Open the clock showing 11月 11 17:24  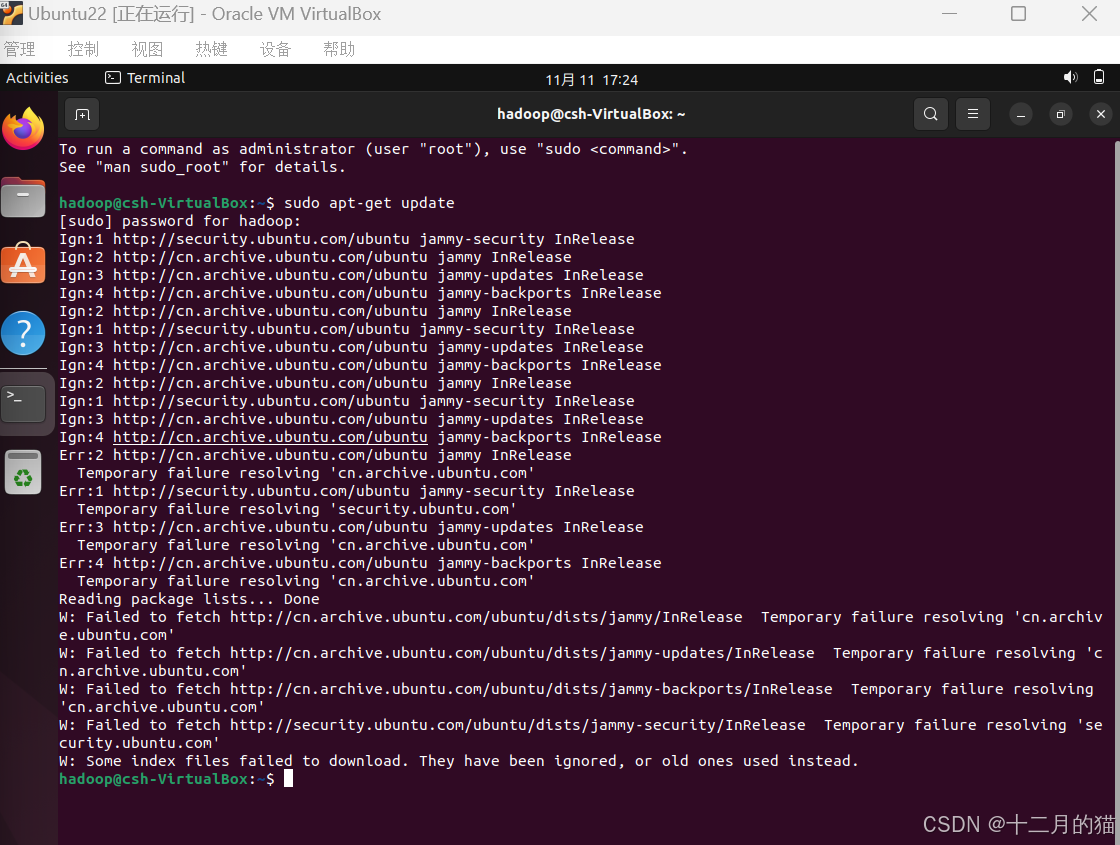tap(591, 80)
